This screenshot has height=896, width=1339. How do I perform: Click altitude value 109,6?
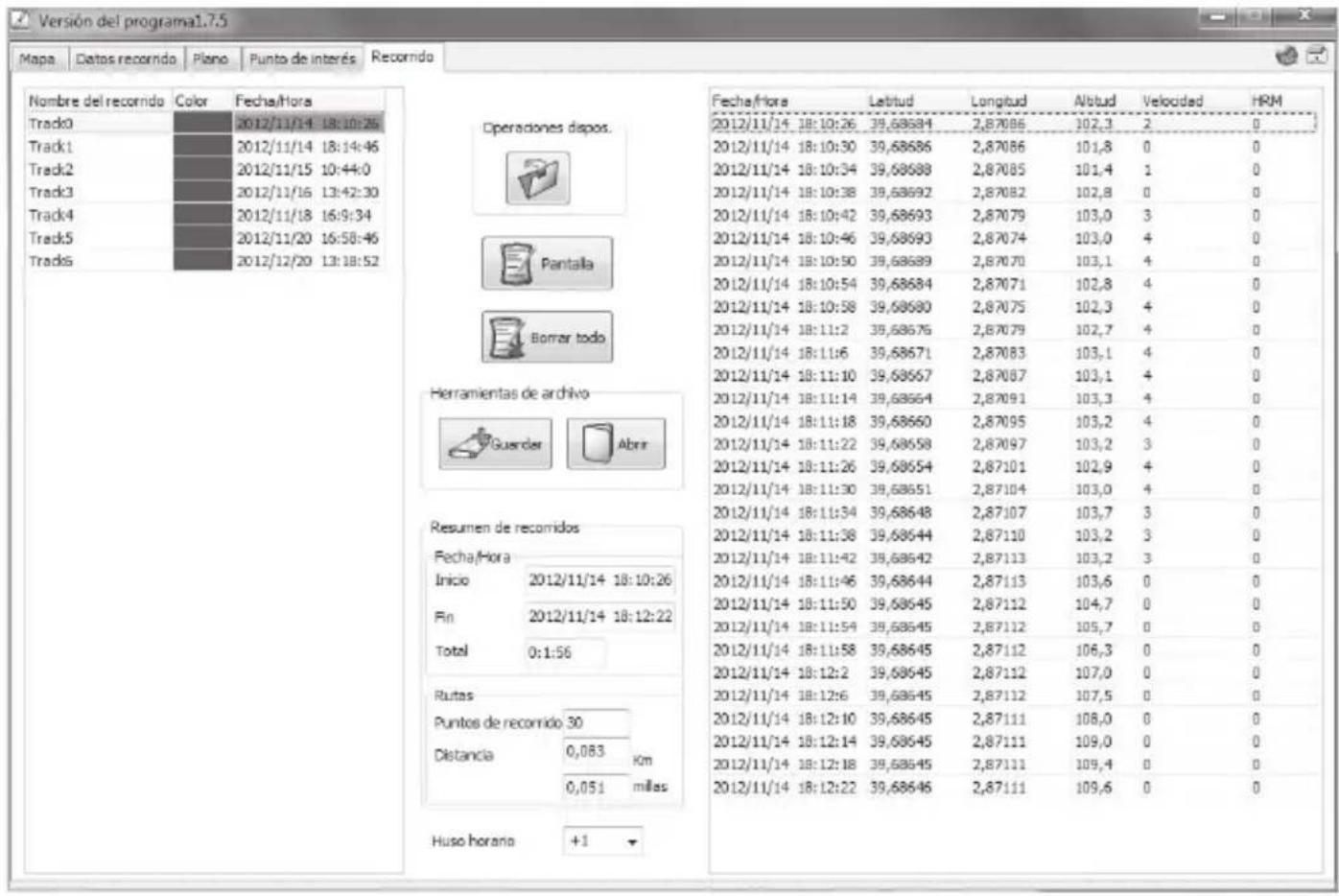click(x=1093, y=787)
